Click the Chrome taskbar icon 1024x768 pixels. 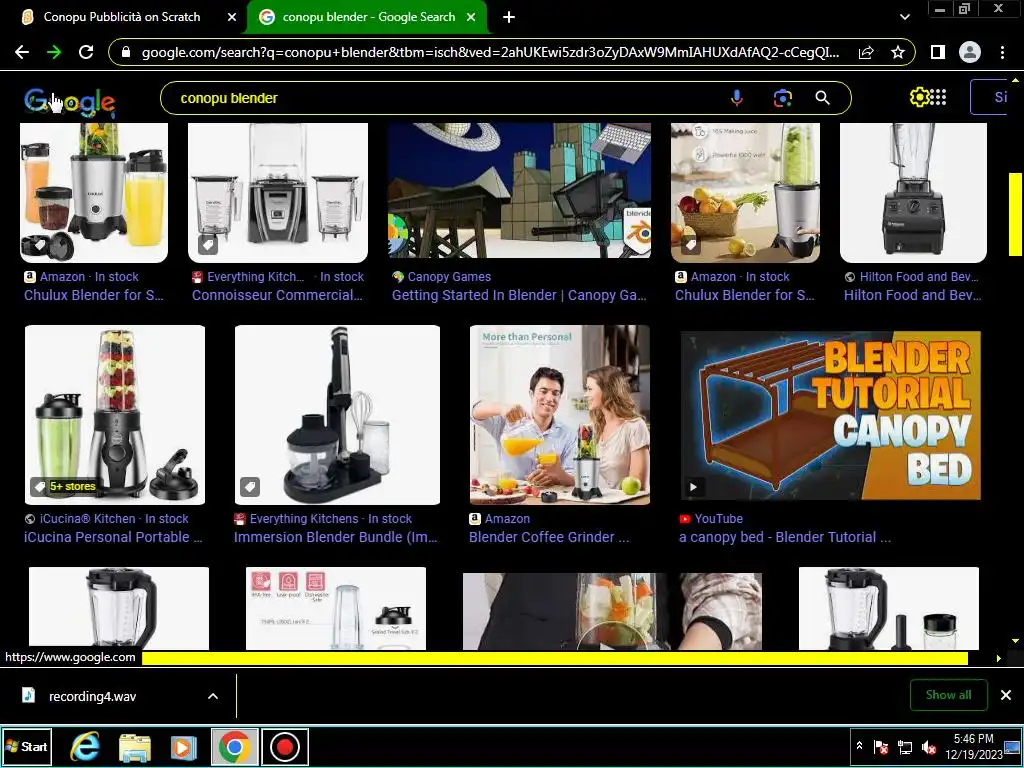234,746
